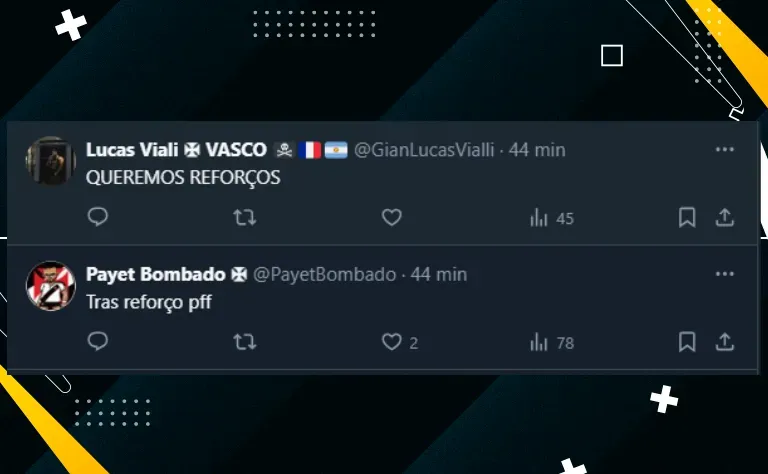This screenshot has width=768, height=474.
Task: Open more options for Lucas Viali's tweet
Action: [x=724, y=149]
